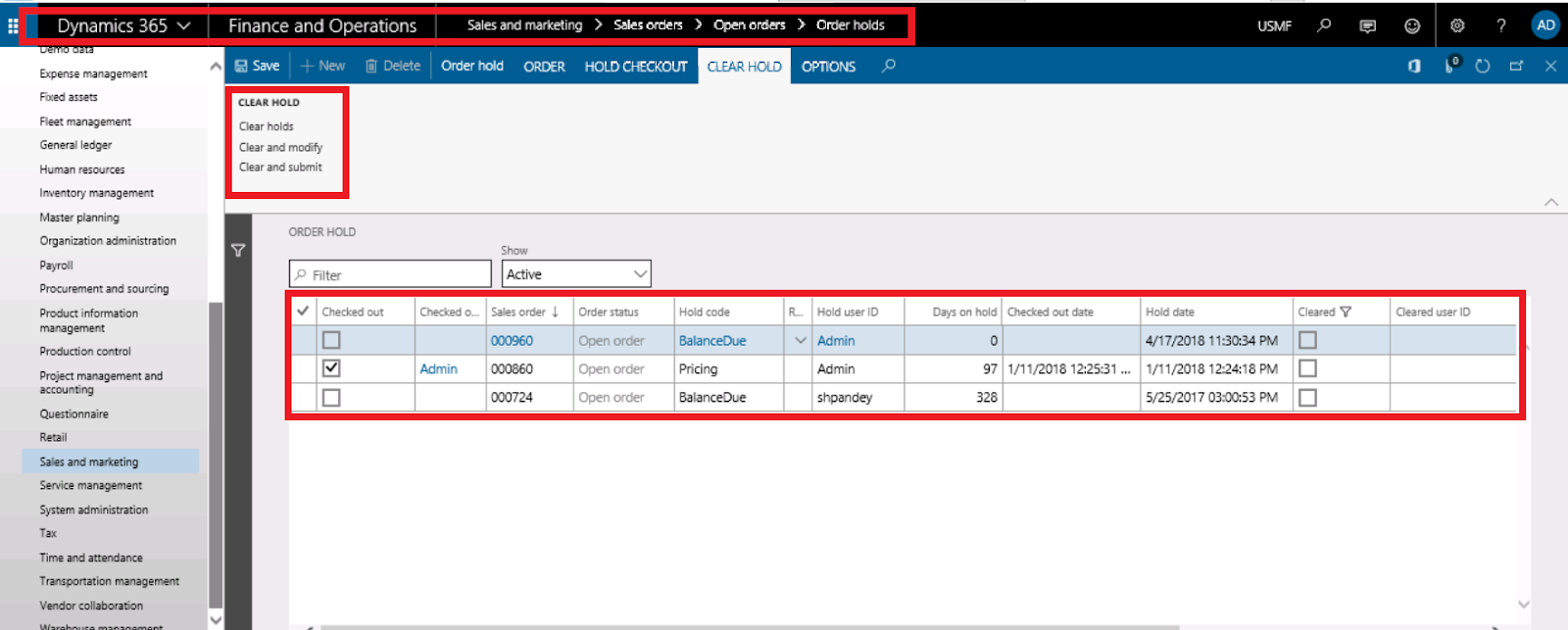Open Retail module
The image size is (1568, 630).
click(x=53, y=438)
